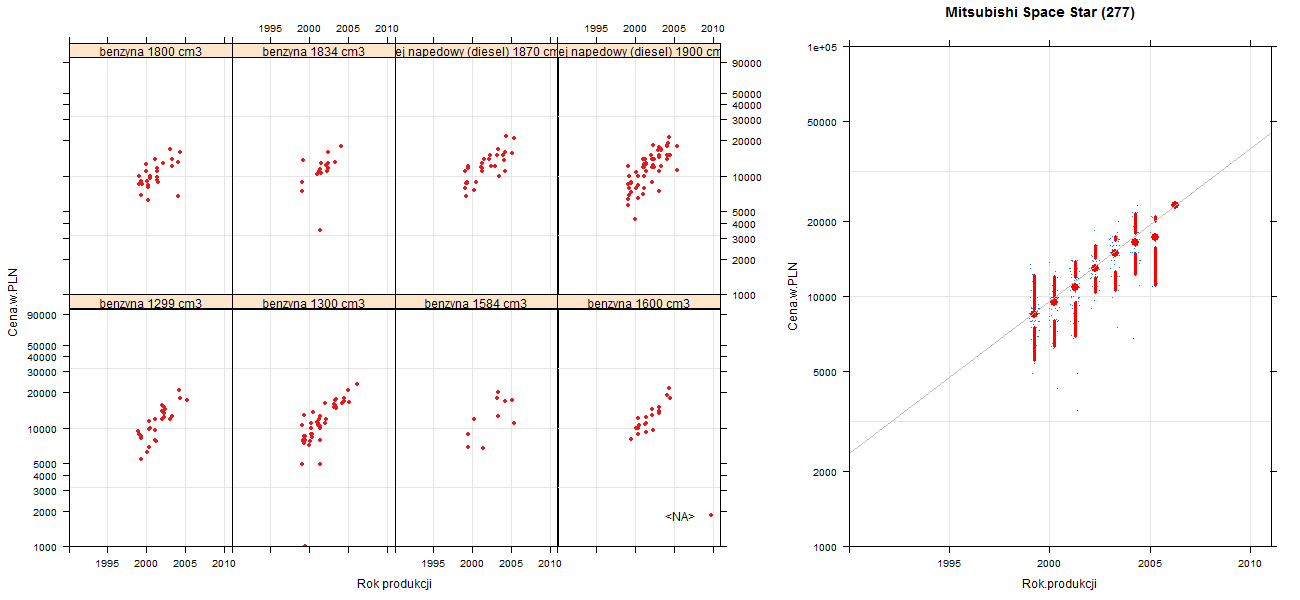
Task: Click the 'Rok.produkcji' label under the Mitsubishi chart
Action: coord(1060,584)
